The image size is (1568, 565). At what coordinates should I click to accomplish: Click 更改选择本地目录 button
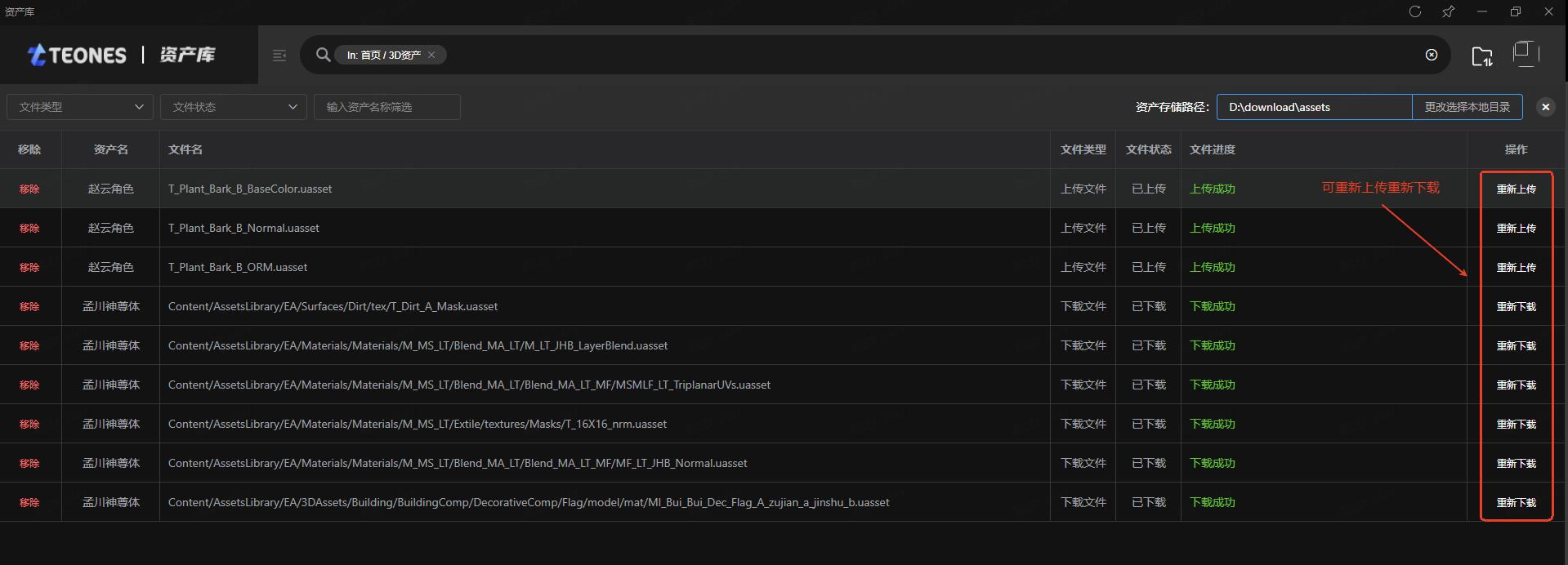[x=1467, y=107]
